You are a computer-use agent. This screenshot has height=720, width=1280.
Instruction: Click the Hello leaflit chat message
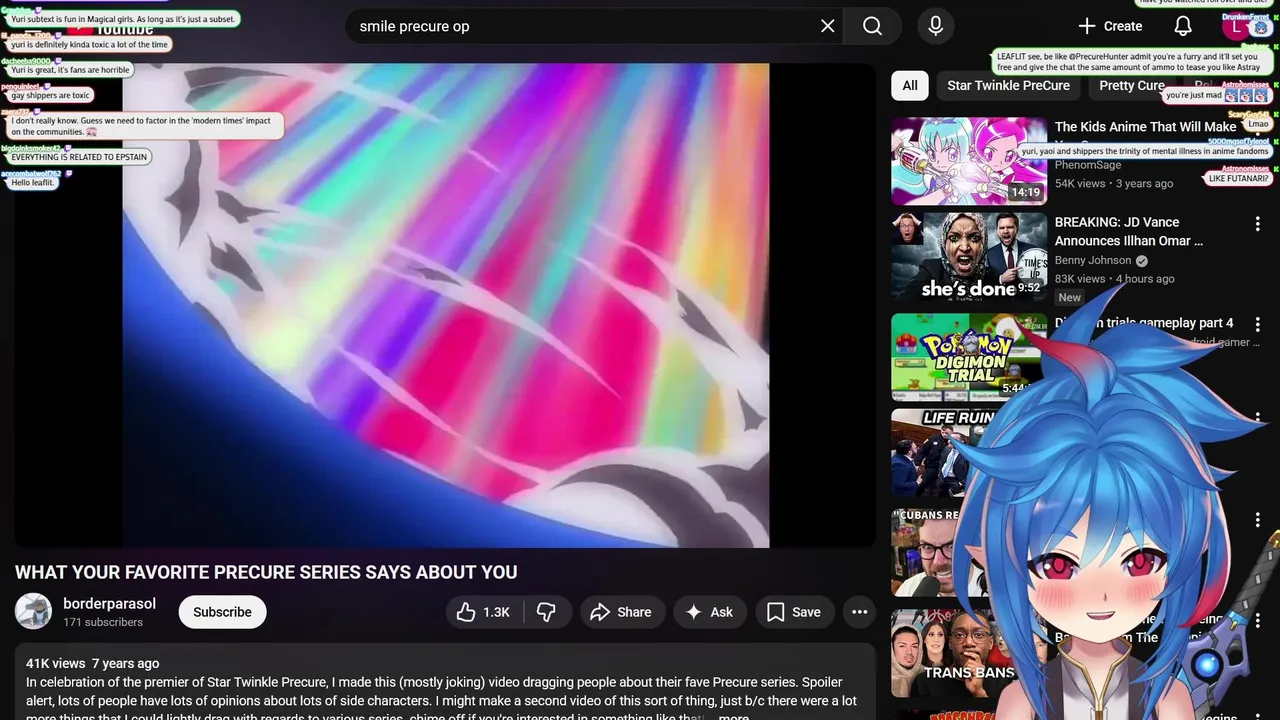[32, 183]
